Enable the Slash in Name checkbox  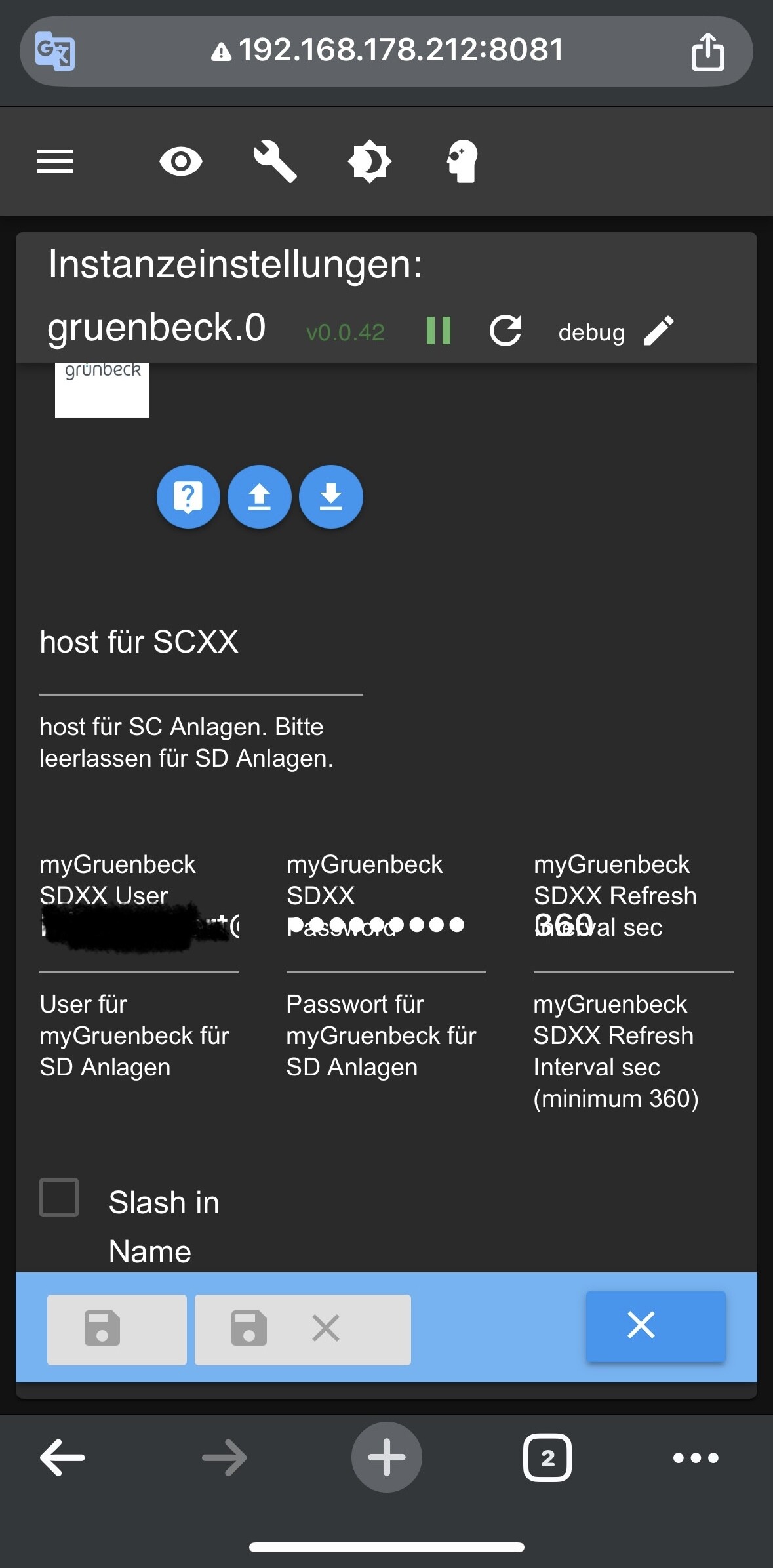coord(60,1197)
